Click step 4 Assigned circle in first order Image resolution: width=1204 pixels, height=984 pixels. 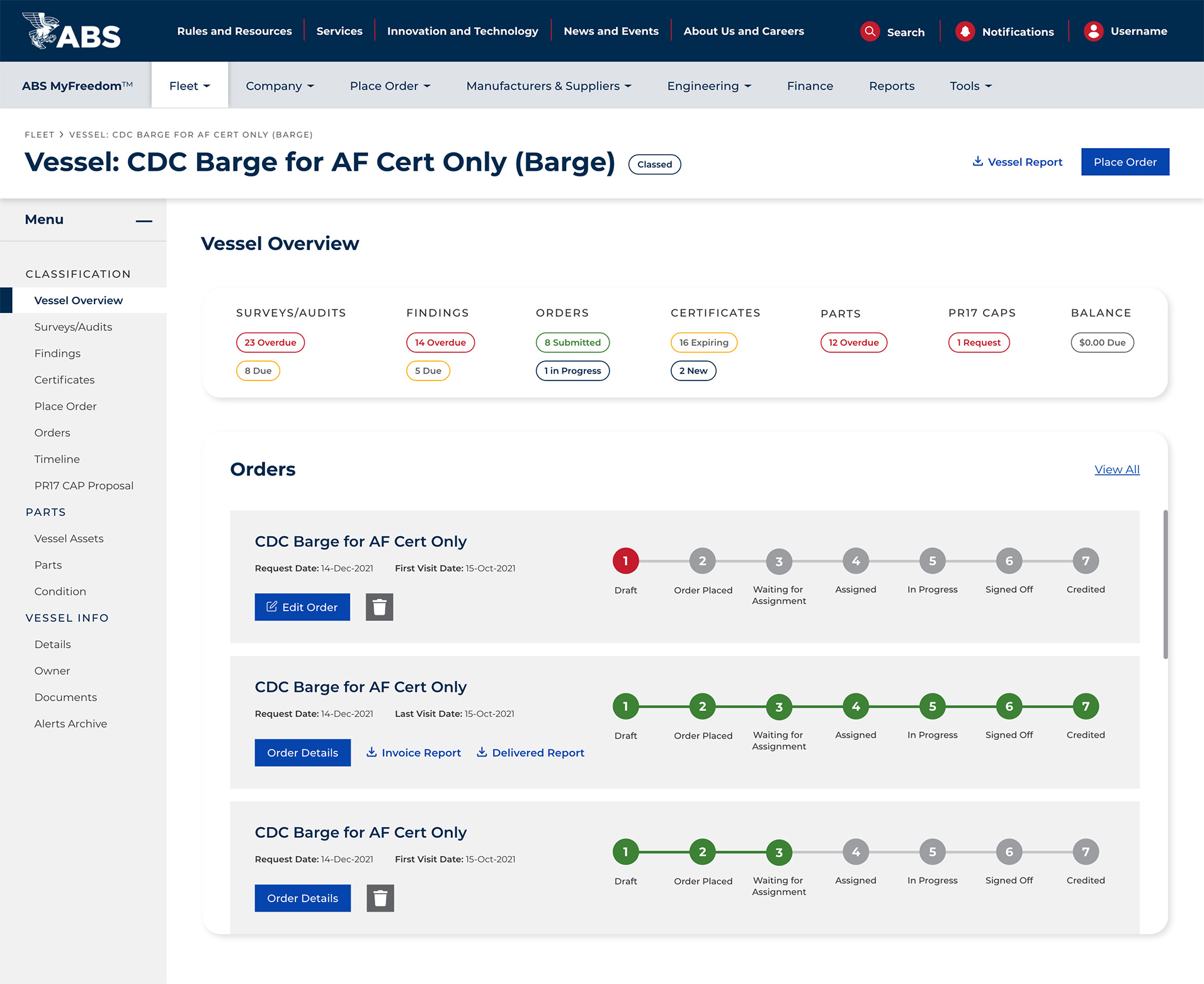tap(856, 561)
